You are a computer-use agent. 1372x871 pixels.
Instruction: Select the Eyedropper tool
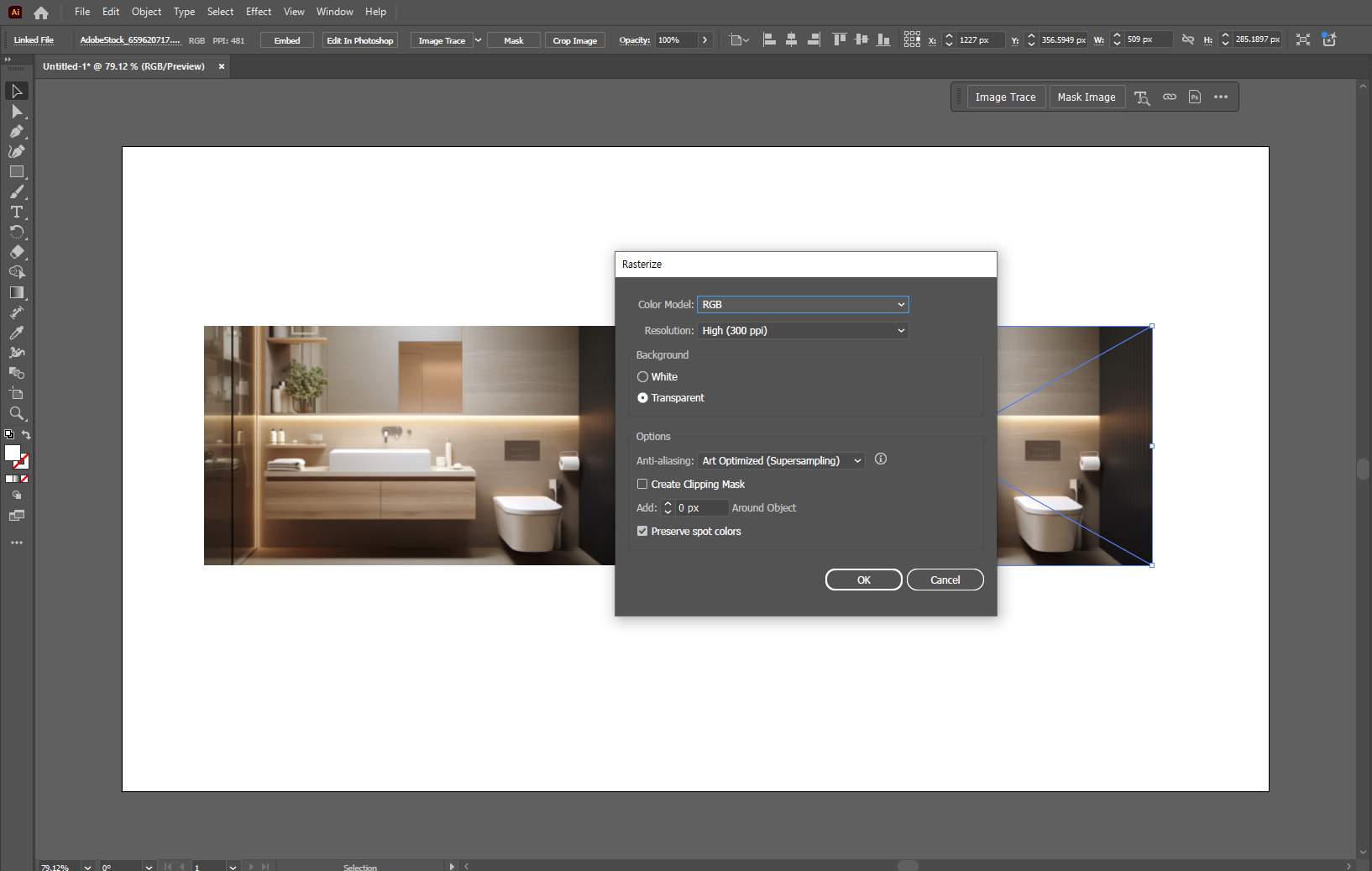pos(17,333)
